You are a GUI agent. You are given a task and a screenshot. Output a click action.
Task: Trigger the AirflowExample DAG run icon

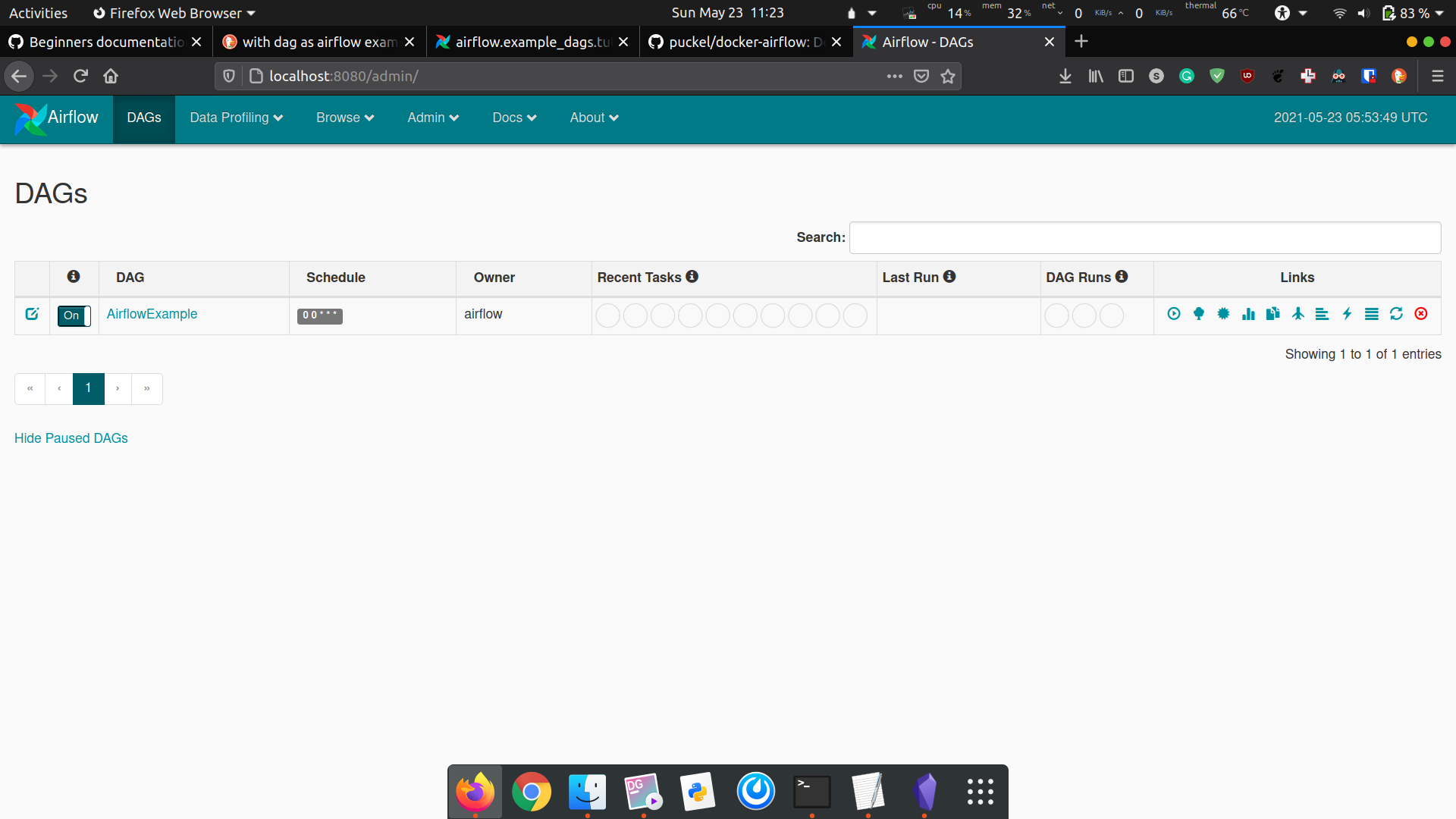pos(1174,314)
